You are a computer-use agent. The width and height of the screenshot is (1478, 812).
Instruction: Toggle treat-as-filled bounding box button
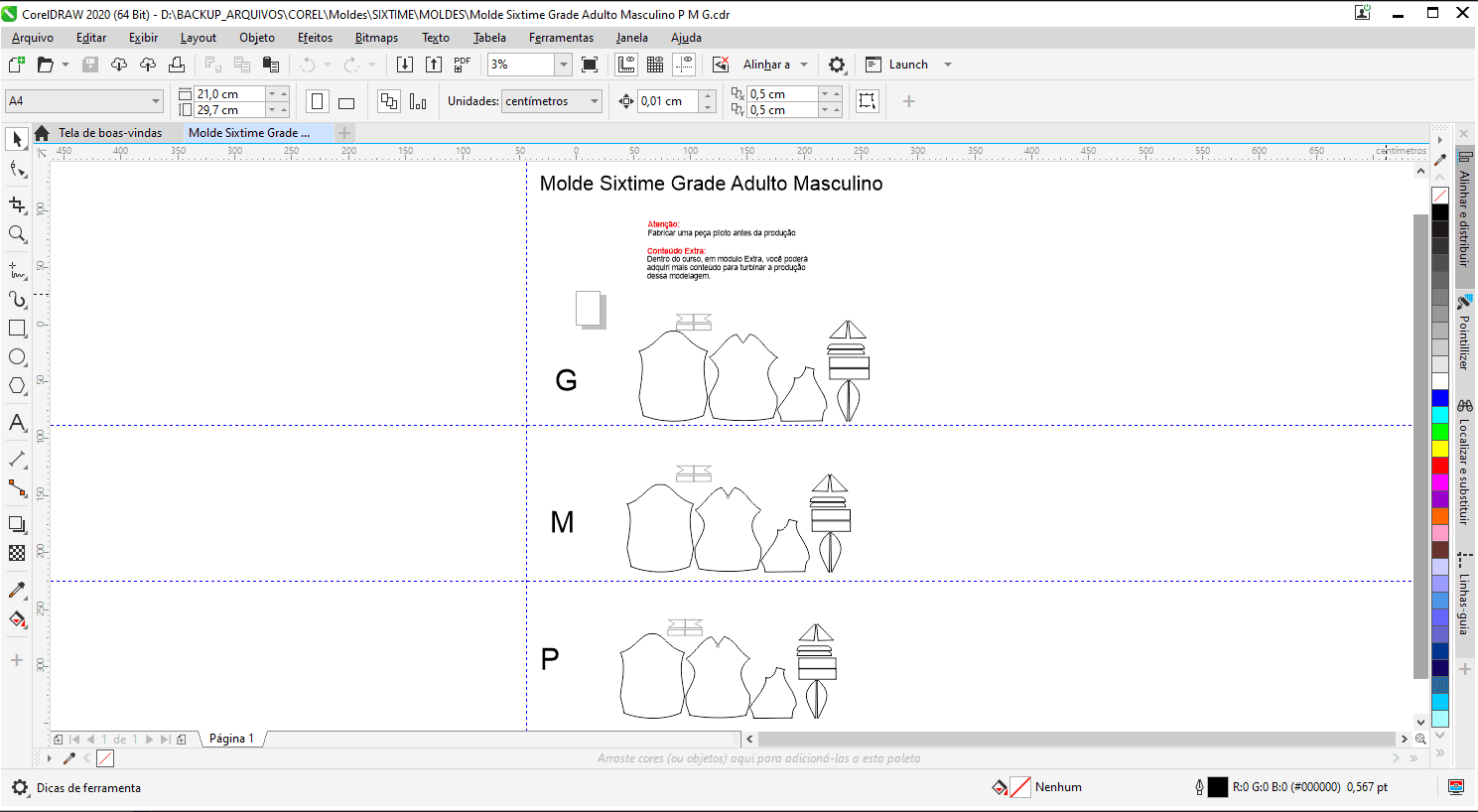tap(868, 101)
